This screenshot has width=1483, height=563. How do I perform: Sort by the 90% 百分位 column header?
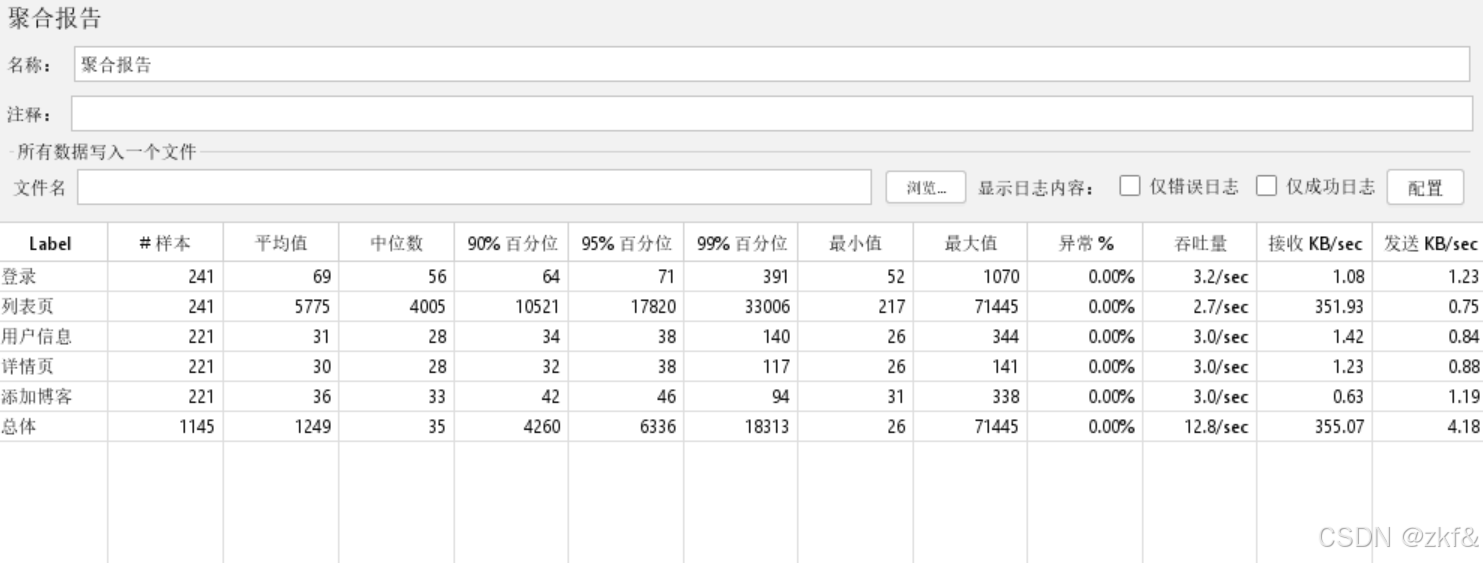tap(511, 244)
